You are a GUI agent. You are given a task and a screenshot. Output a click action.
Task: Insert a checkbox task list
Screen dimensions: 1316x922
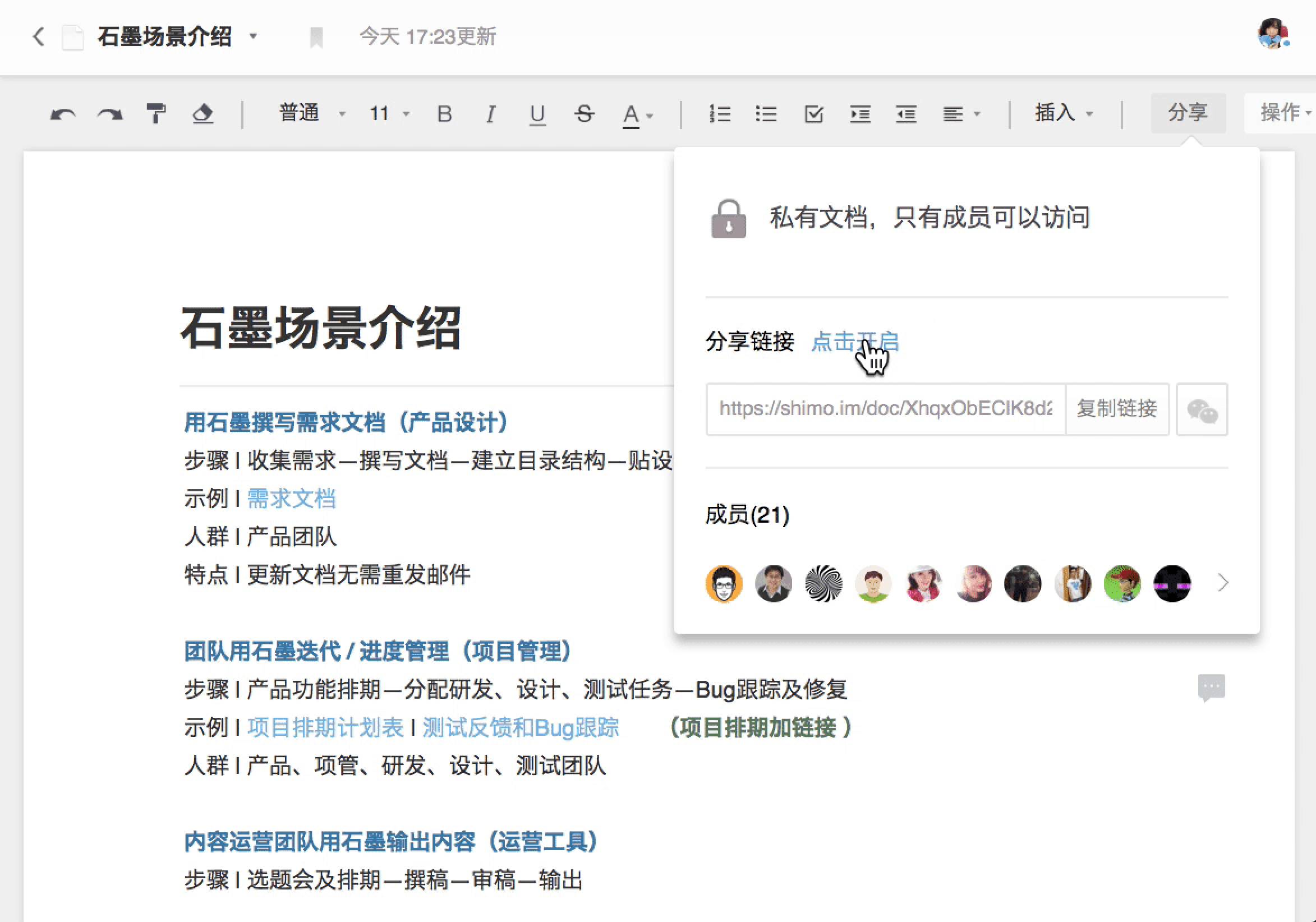pos(814,113)
